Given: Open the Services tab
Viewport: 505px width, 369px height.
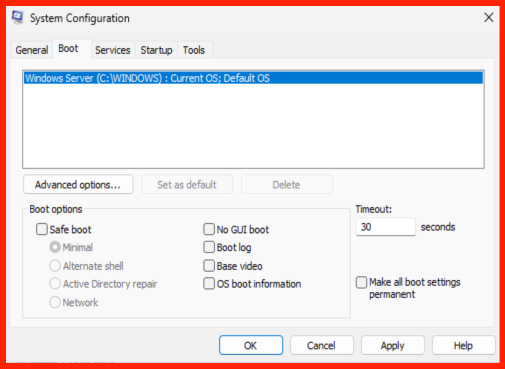Looking at the screenshot, I should 113,50.
